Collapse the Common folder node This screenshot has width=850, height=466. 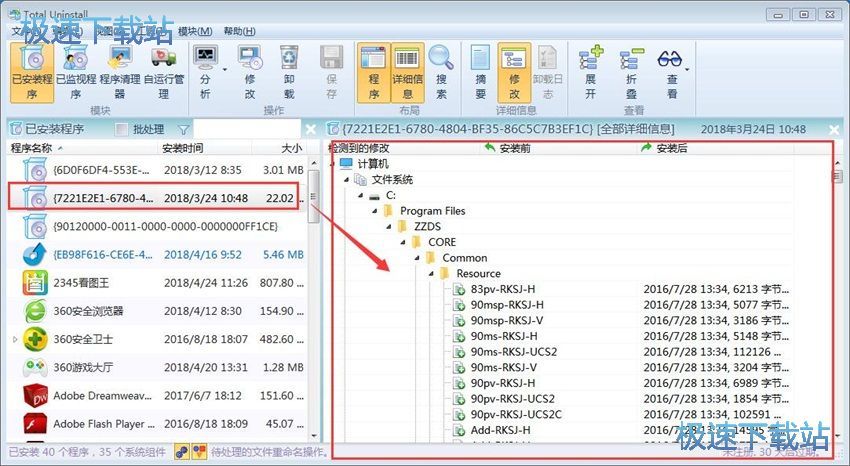(x=417, y=258)
